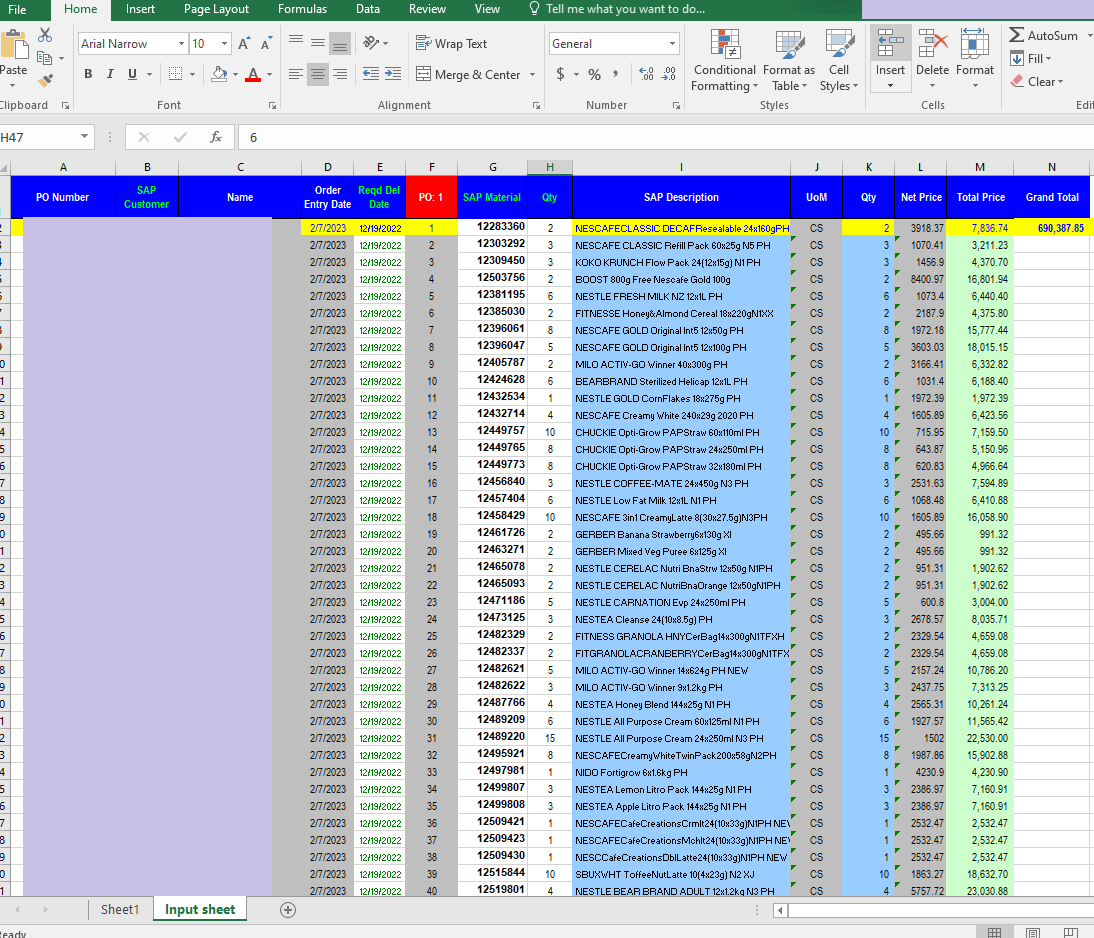Switch to Normal view in status bar
The height and width of the screenshot is (938, 1094).
pyautogui.click(x=995, y=932)
